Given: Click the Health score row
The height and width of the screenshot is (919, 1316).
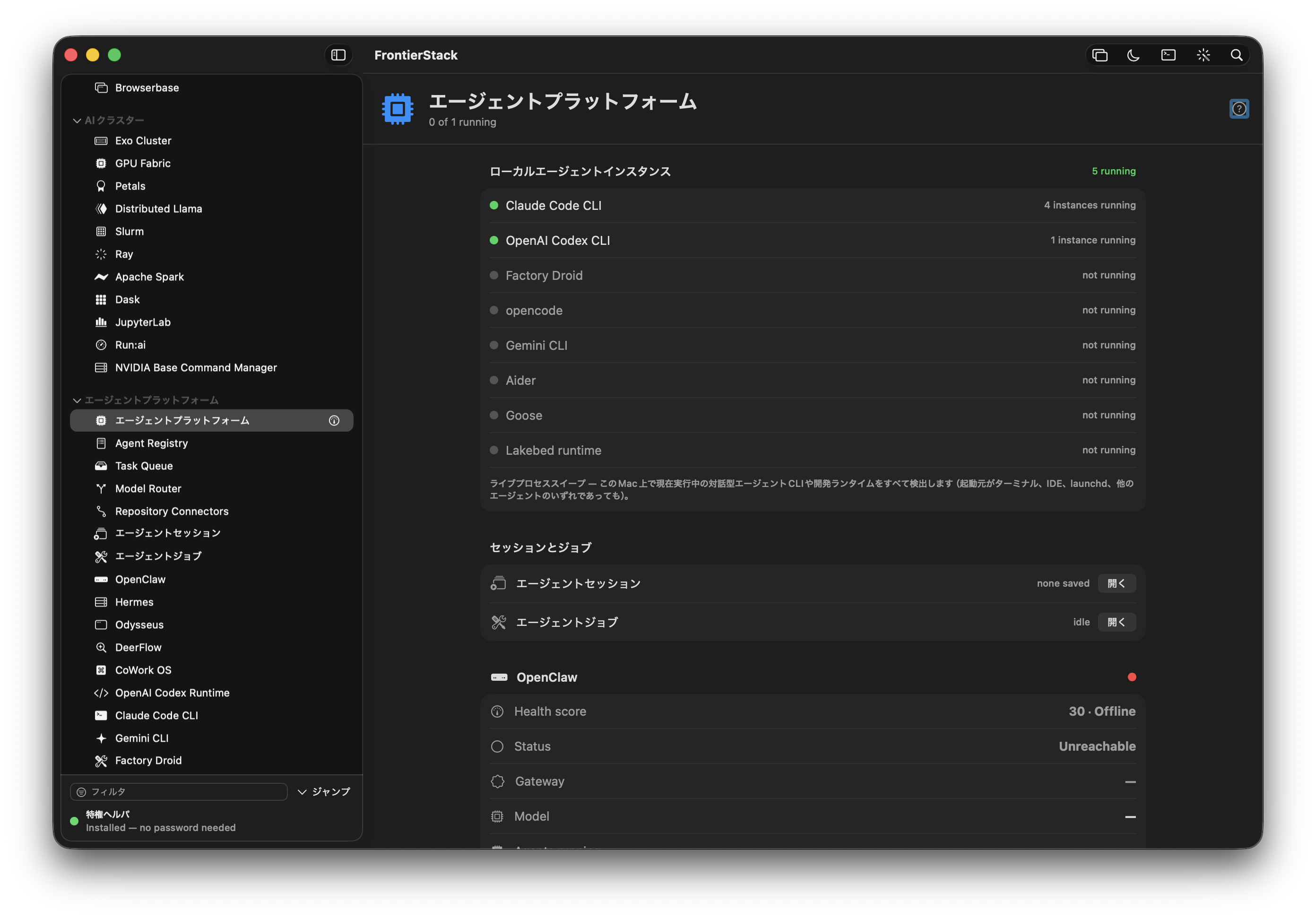Looking at the screenshot, I should click(812, 711).
